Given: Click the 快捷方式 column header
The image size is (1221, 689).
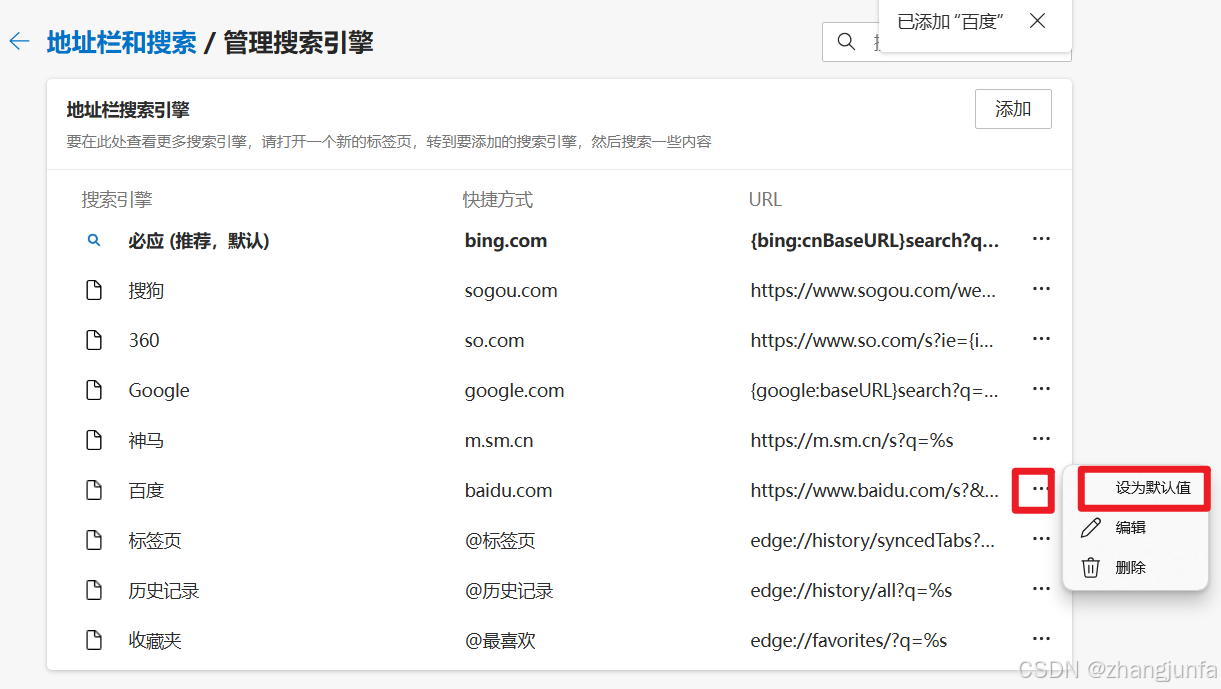Looking at the screenshot, I should (x=498, y=200).
